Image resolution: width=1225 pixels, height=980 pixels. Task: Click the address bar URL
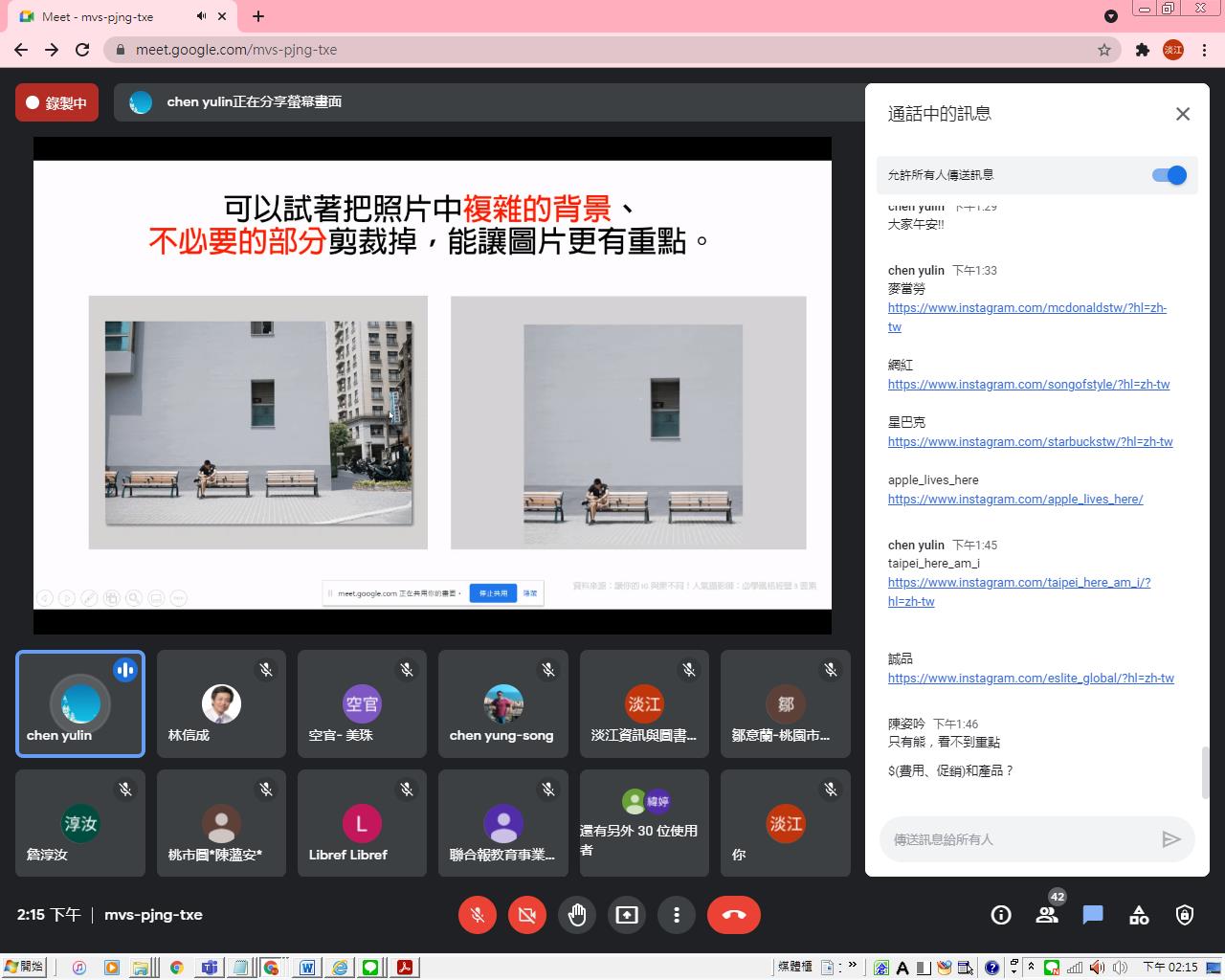pyautogui.click(x=236, y=50)
